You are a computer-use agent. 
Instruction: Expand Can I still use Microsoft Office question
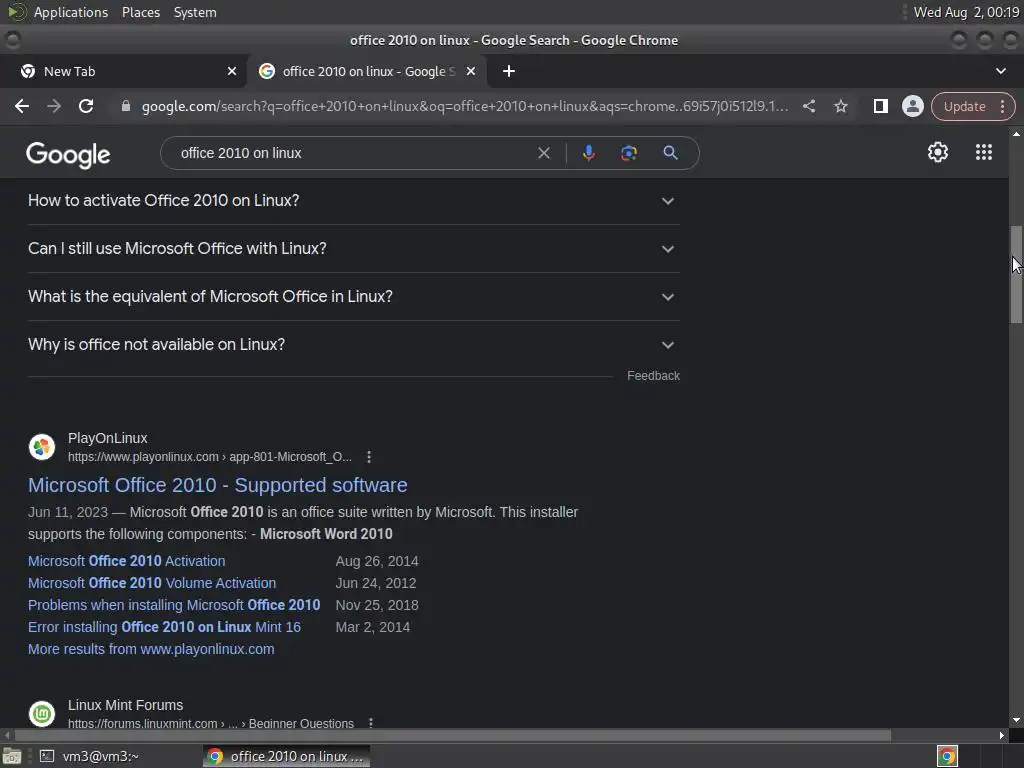pos(353,249)
